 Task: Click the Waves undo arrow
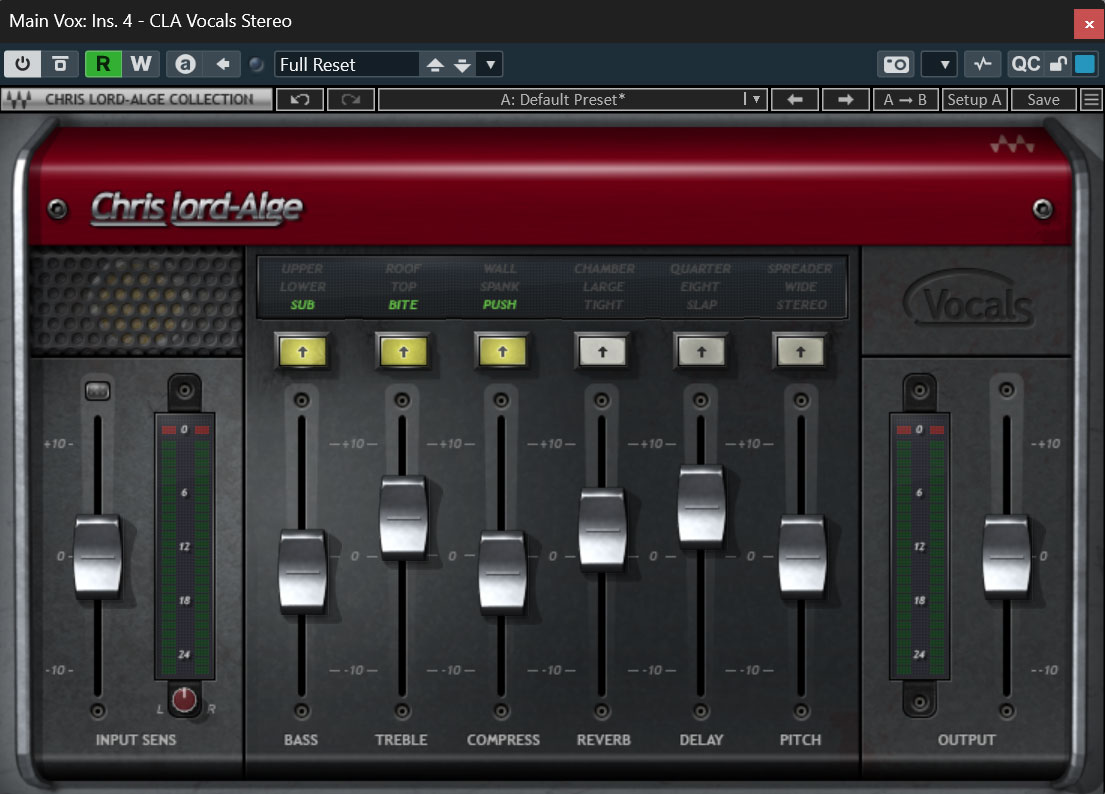click(x=299, y=99)
